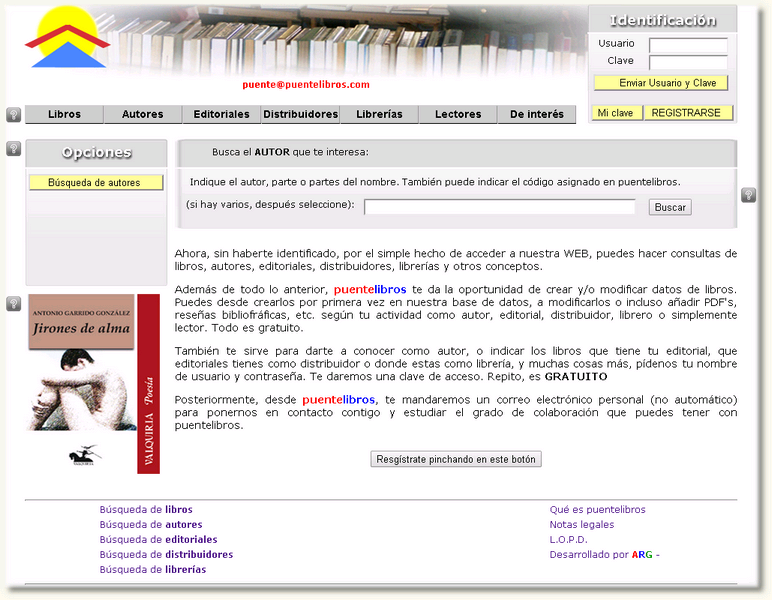Open Notas legales link
The height and width of the screenshot is (600, 772).
click(582, 524)
